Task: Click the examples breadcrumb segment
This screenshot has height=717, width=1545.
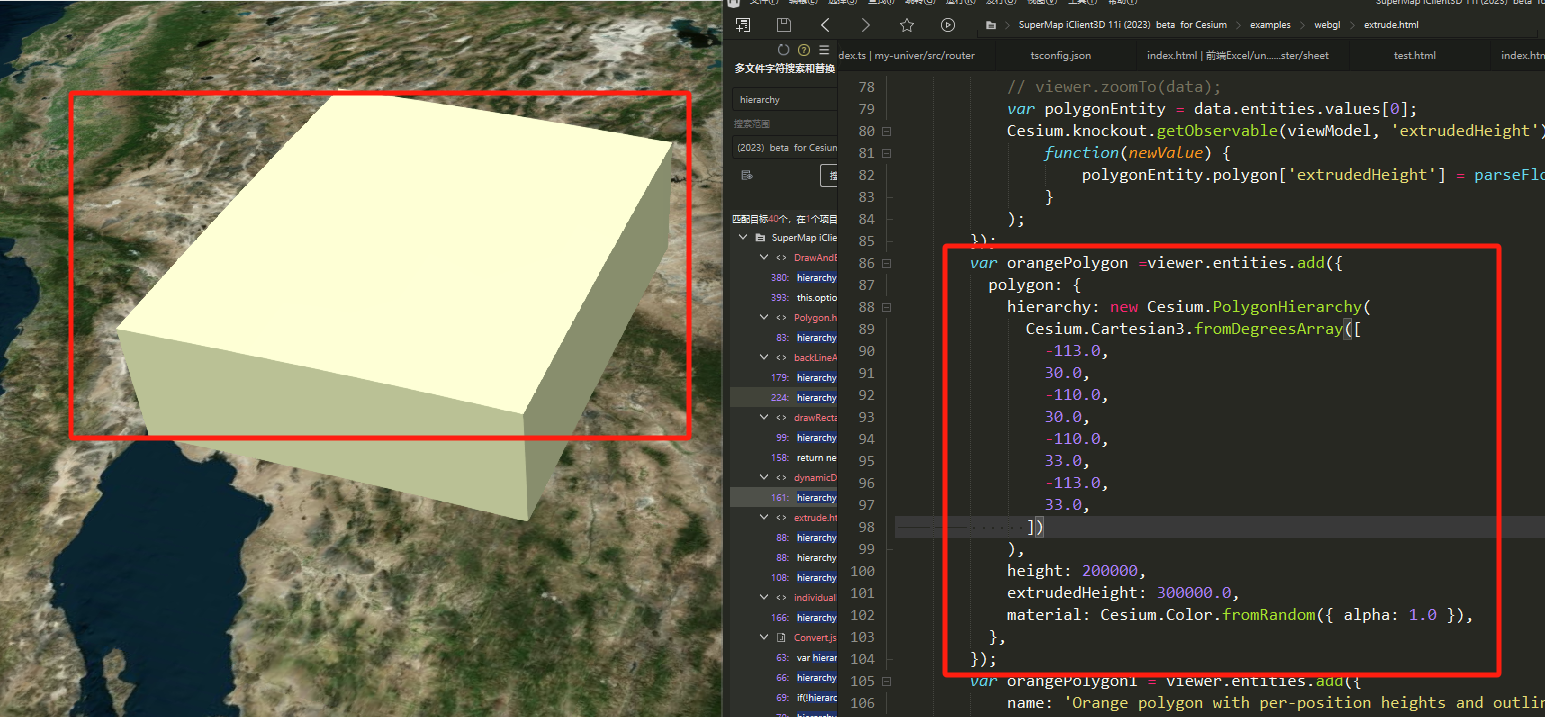Action: (1270, 25)
